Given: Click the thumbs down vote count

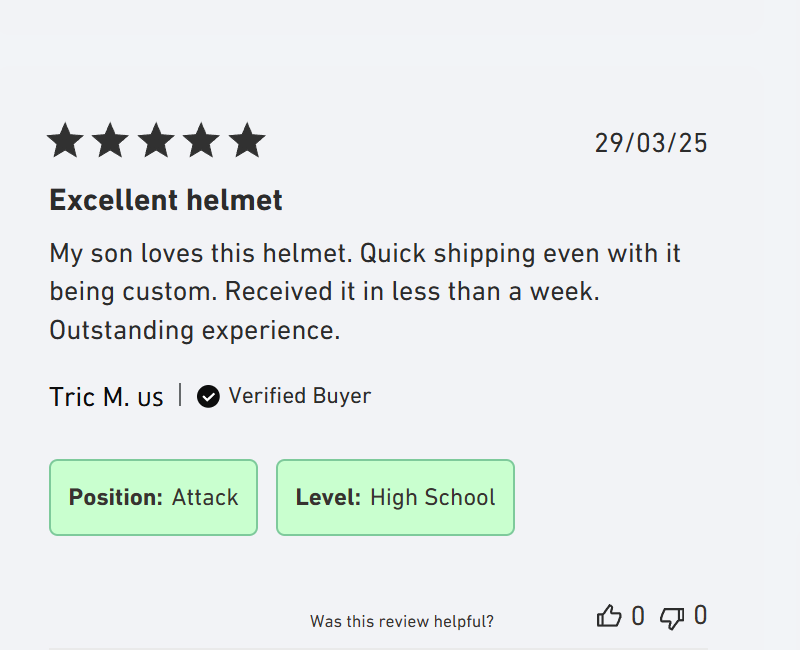Looking at the screenshot, I should tap(700, 616).
